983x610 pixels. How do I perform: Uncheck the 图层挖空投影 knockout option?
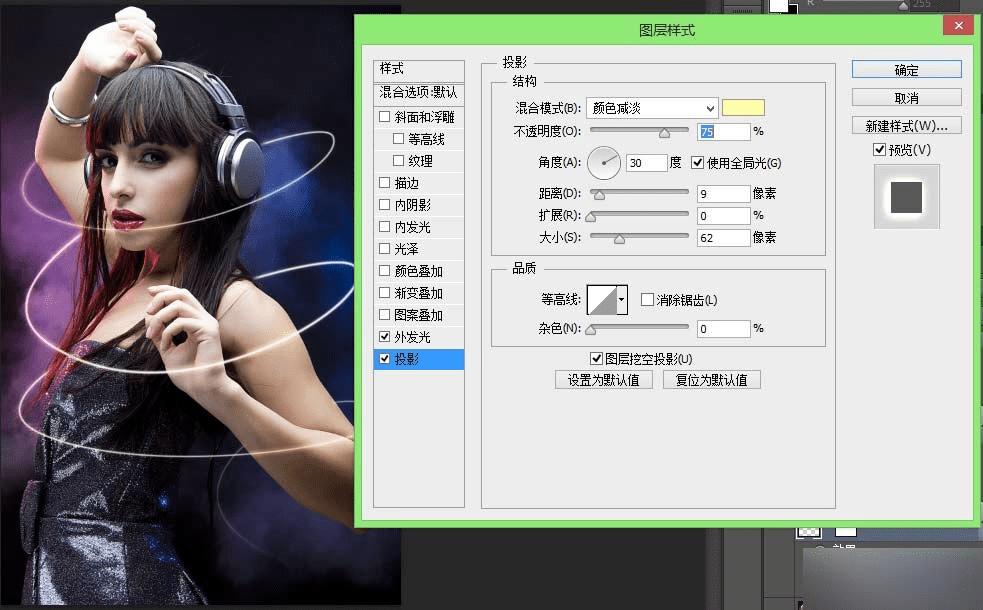coord(596,357)
